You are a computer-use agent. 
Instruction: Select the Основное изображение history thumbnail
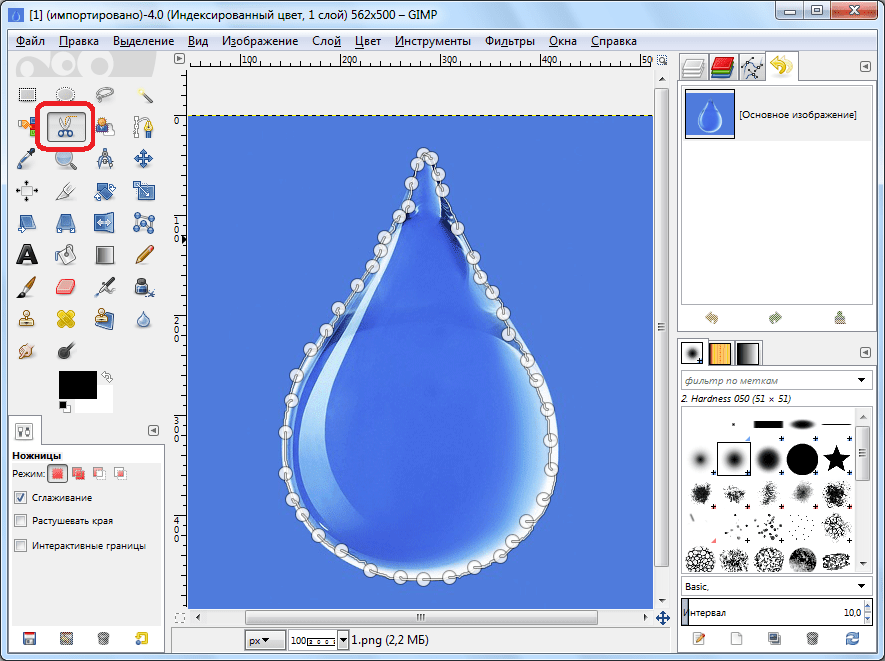(709, 115)
